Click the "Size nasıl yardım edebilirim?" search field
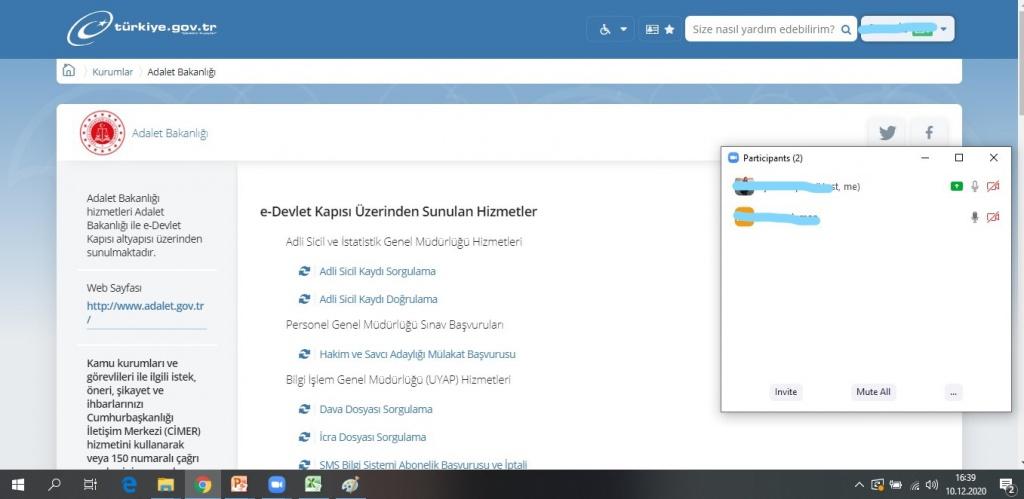This screenshot has width=1024, height=499. point(763,30)
